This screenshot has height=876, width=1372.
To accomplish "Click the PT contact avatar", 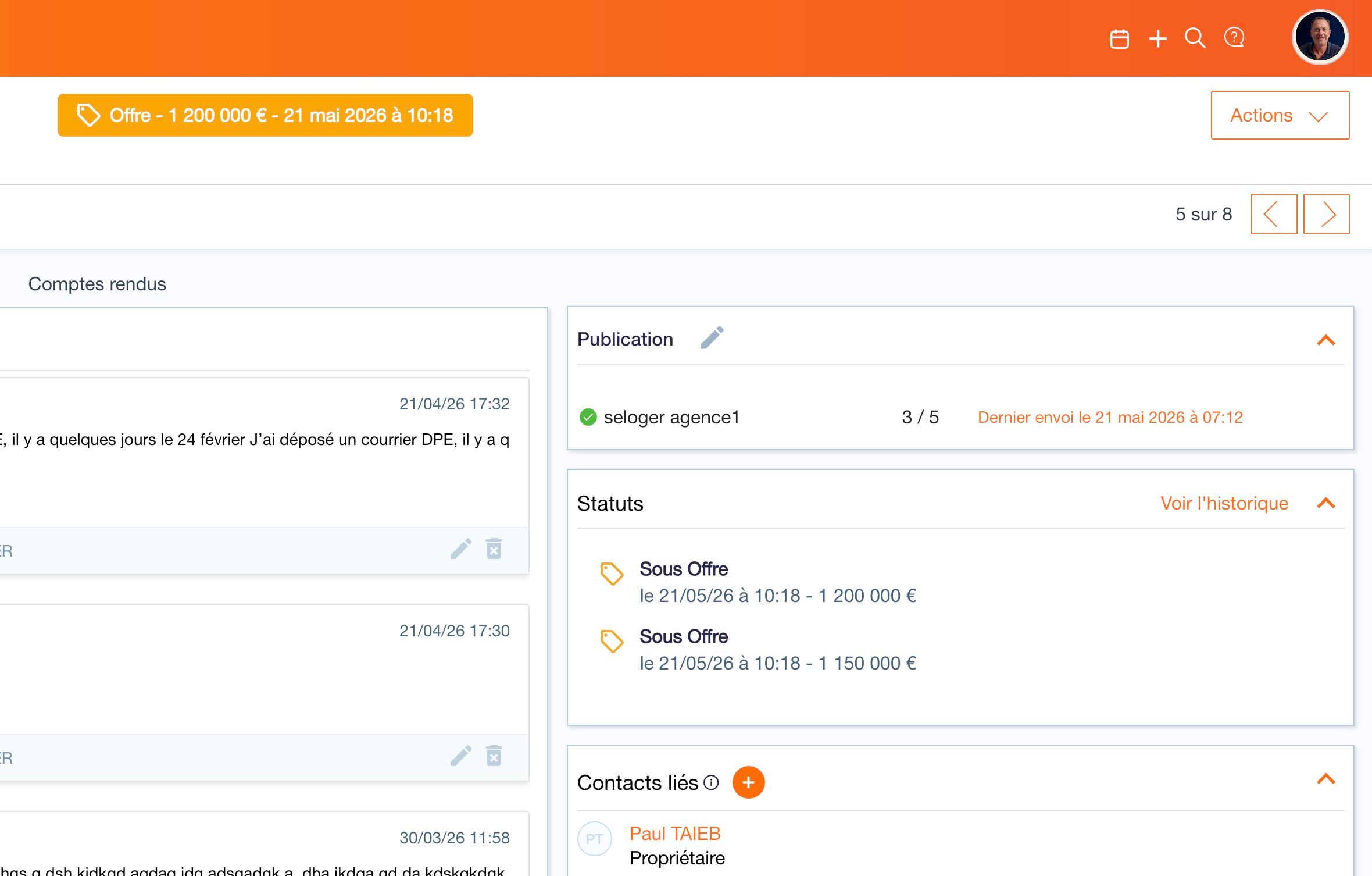I will pyautogui.click(x=594, y=839).
